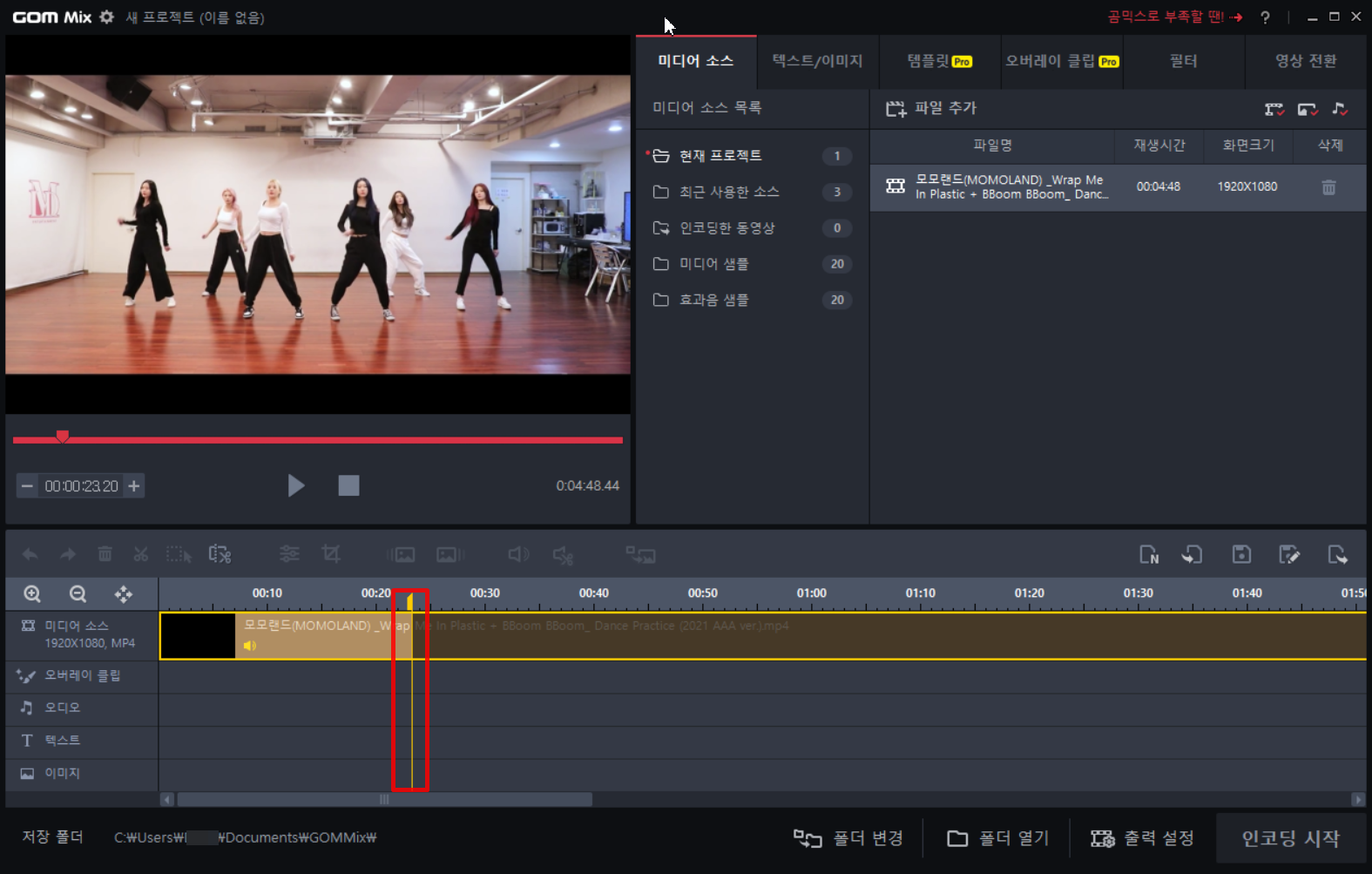Sort by the 파일명 column header
Screen dimensions: 1372x874
pyautogui.click(x=992, y=146)
